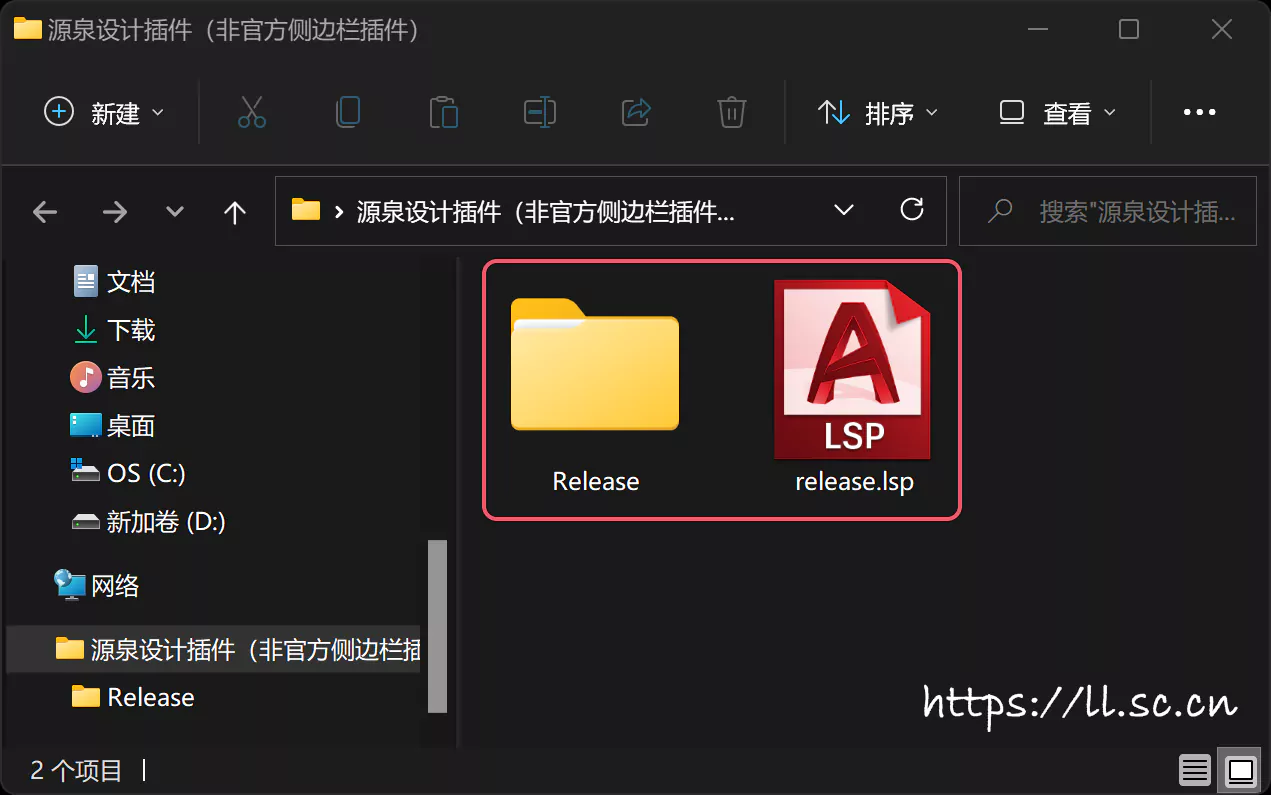Refresh the current folder
Screen dimensions: 1271x795
click(x=911, y=210)
